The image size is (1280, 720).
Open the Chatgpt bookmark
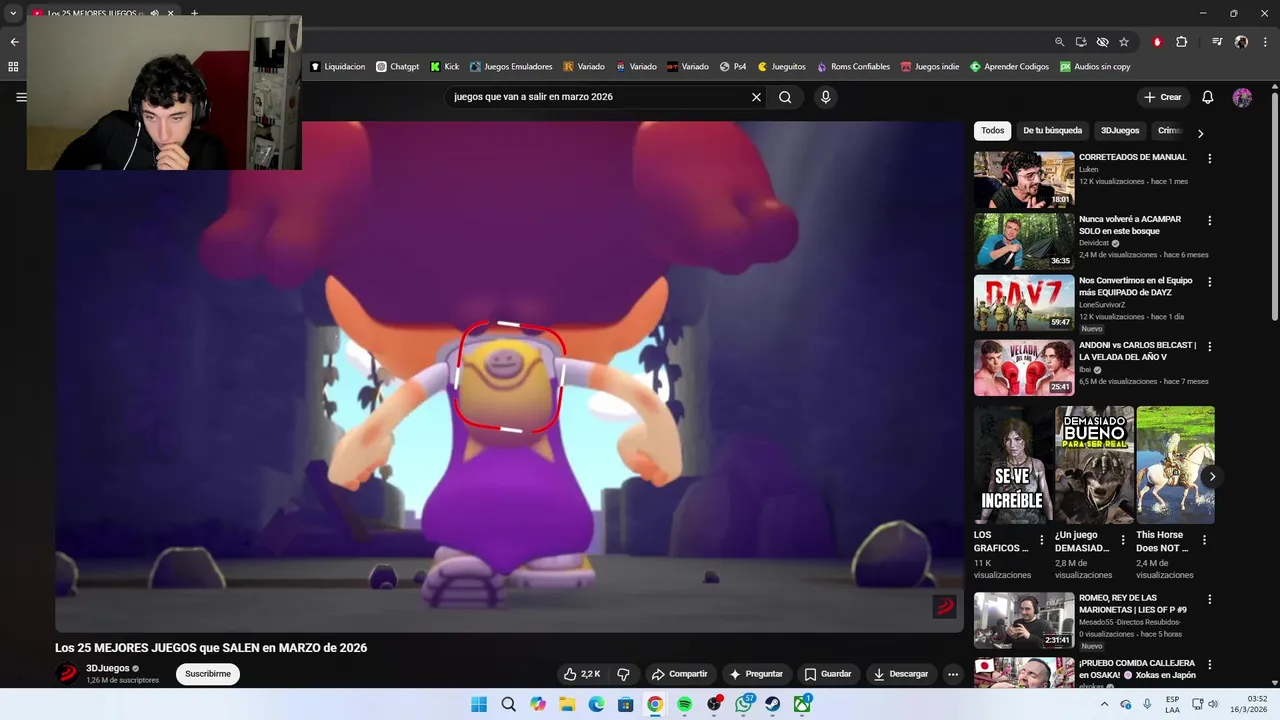click(397, 67)
